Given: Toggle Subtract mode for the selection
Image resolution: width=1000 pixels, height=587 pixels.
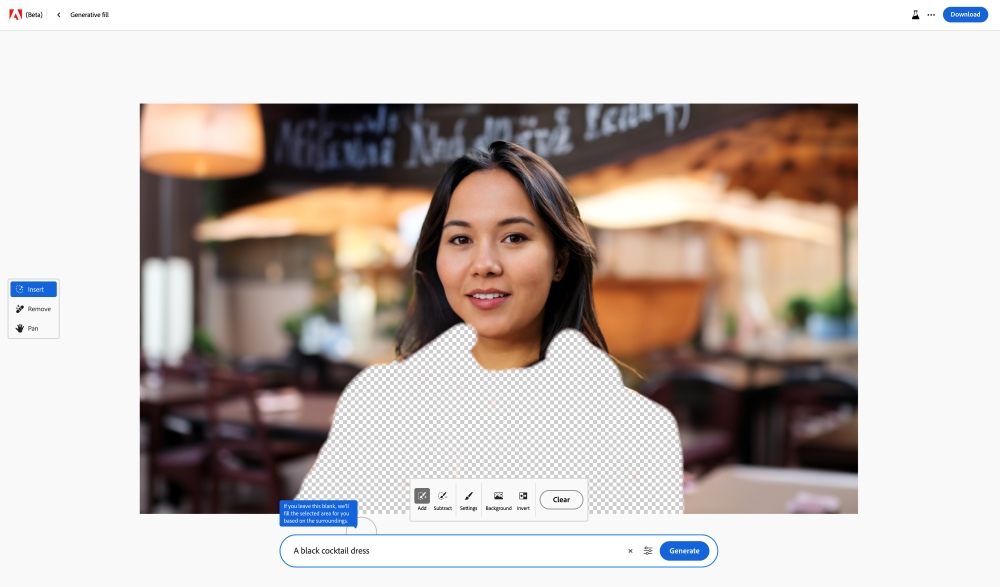Looking at the screenshot, I should point(444,498).
